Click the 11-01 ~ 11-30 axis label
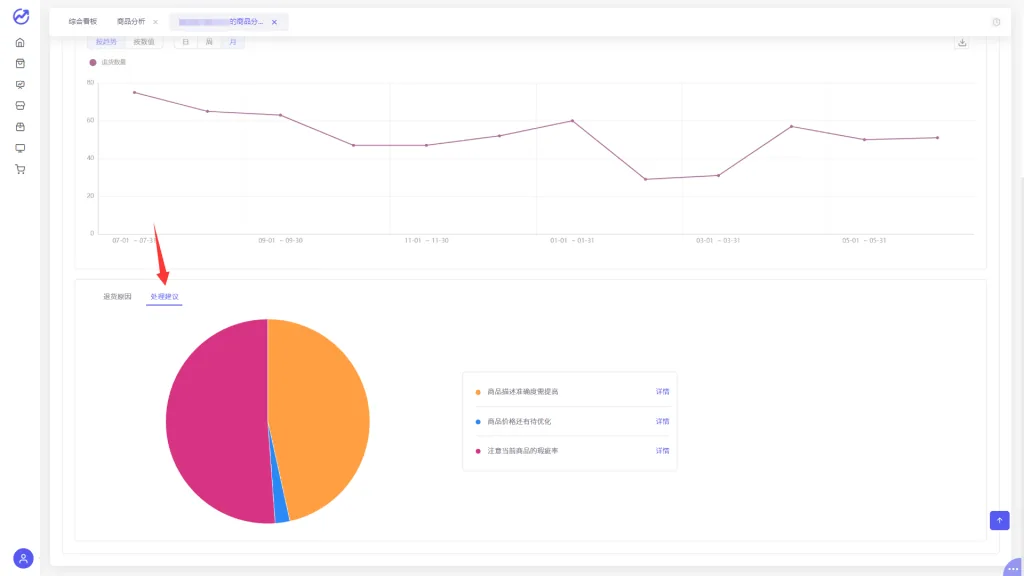The image size is (1024, 576). [x=426, y=240]
